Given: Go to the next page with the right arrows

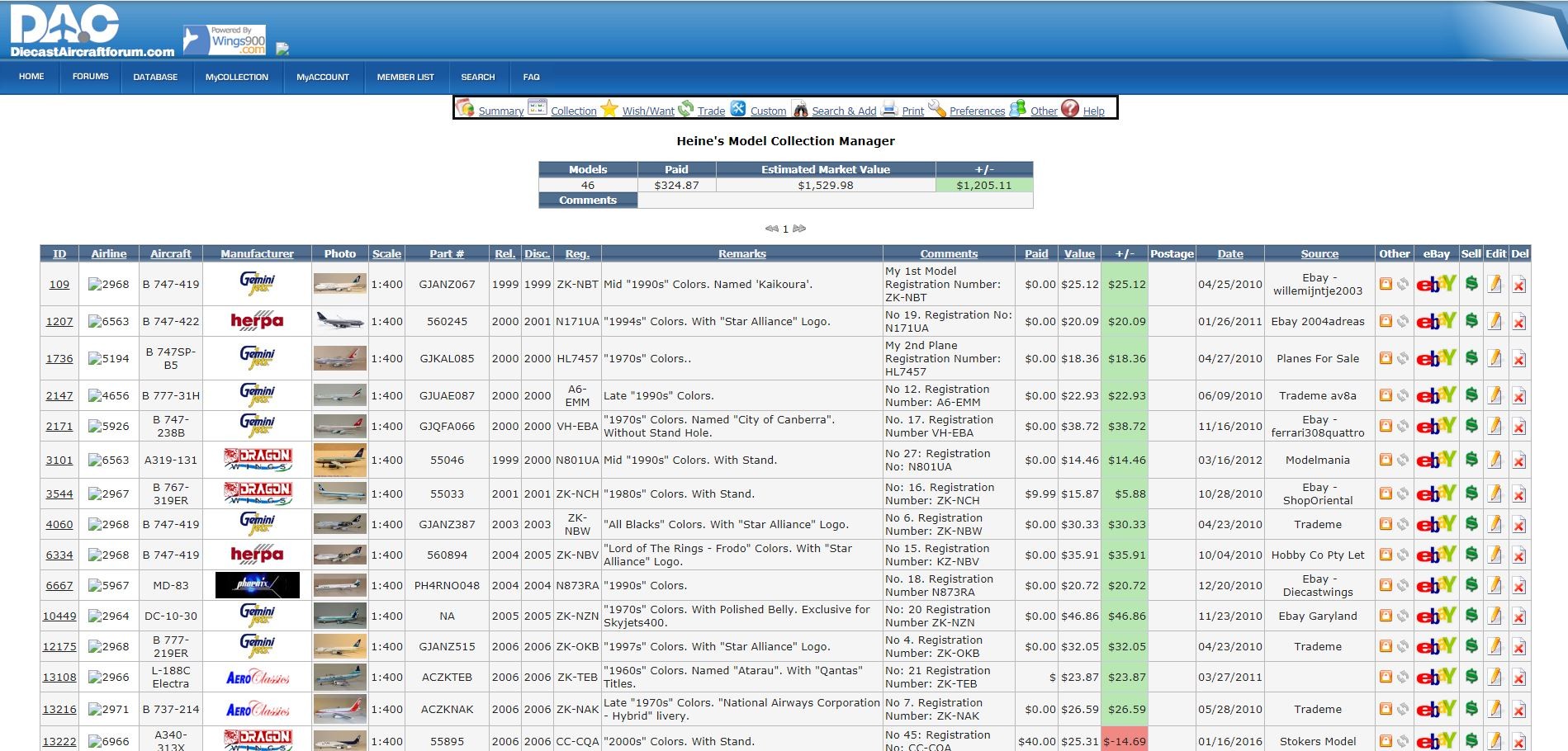Looking at the screenshot, I should click(x=799, y=229).
